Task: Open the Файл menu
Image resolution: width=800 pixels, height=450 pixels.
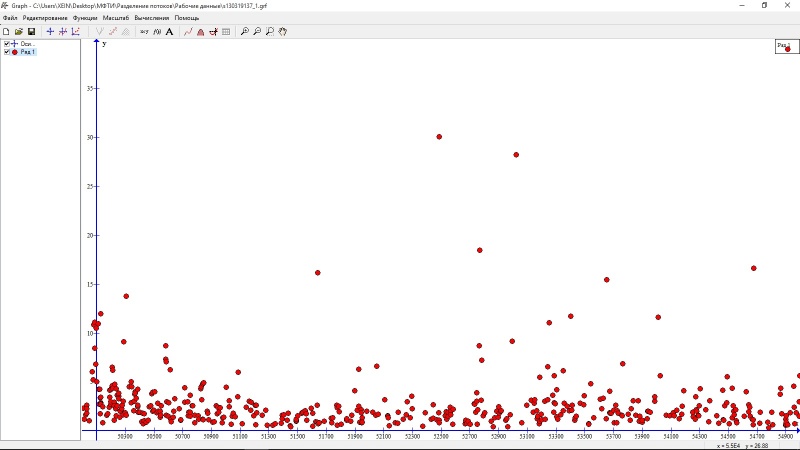Action: coord(10,18)
